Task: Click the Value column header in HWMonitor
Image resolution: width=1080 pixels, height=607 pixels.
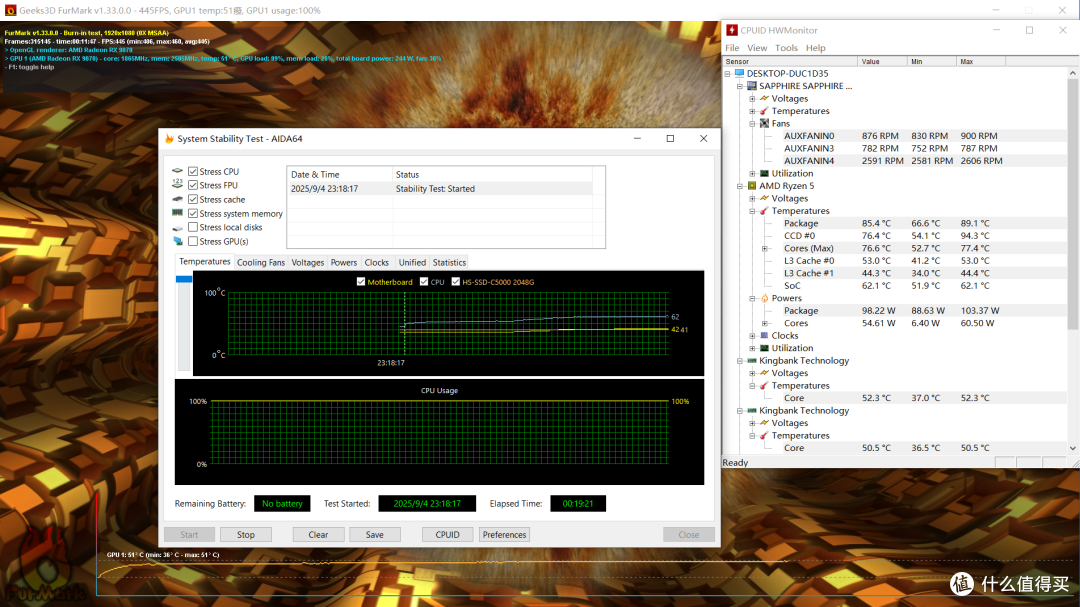Action: click(x=882, y=61)
